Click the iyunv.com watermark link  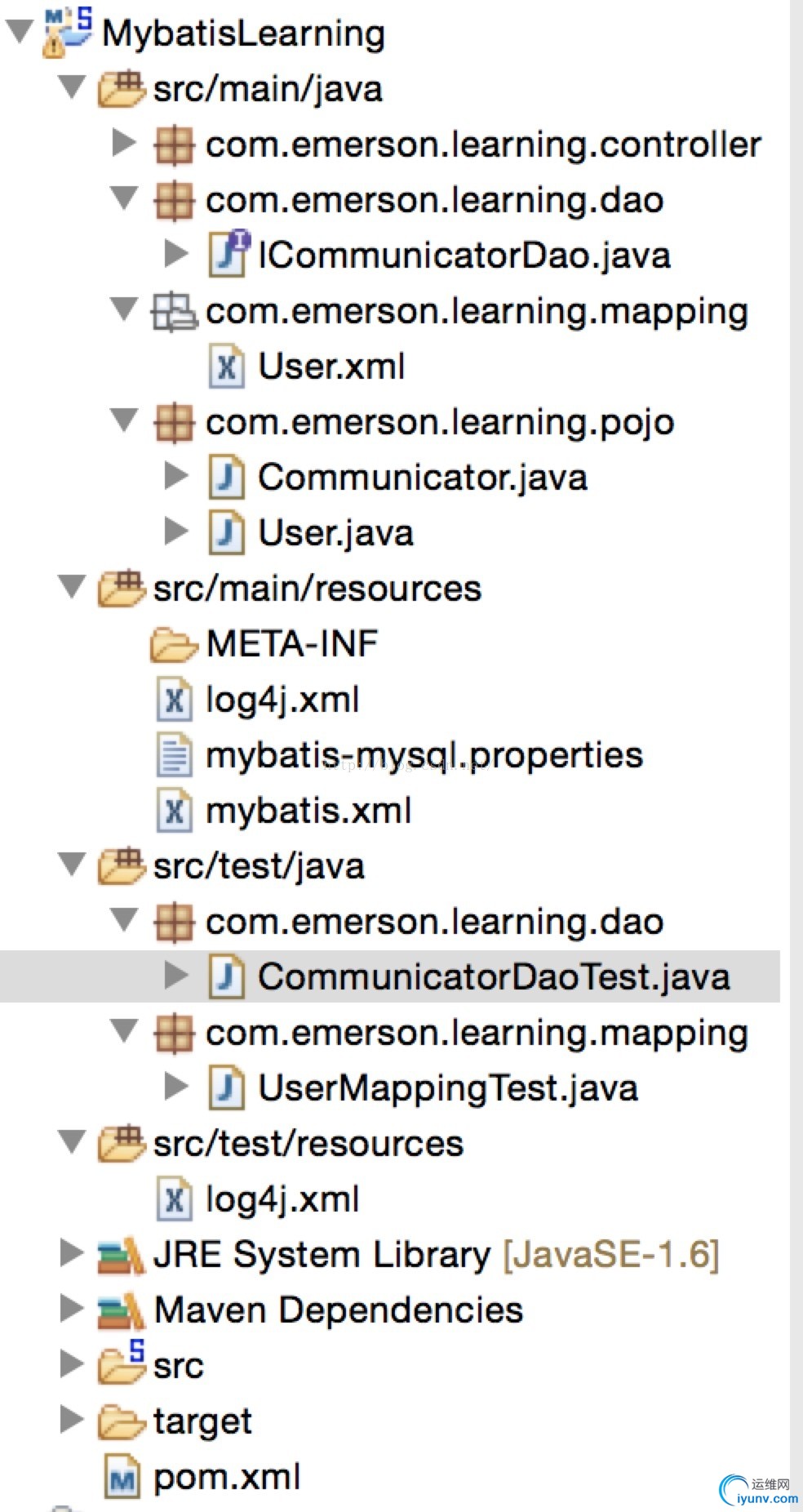pos(759,1491)
